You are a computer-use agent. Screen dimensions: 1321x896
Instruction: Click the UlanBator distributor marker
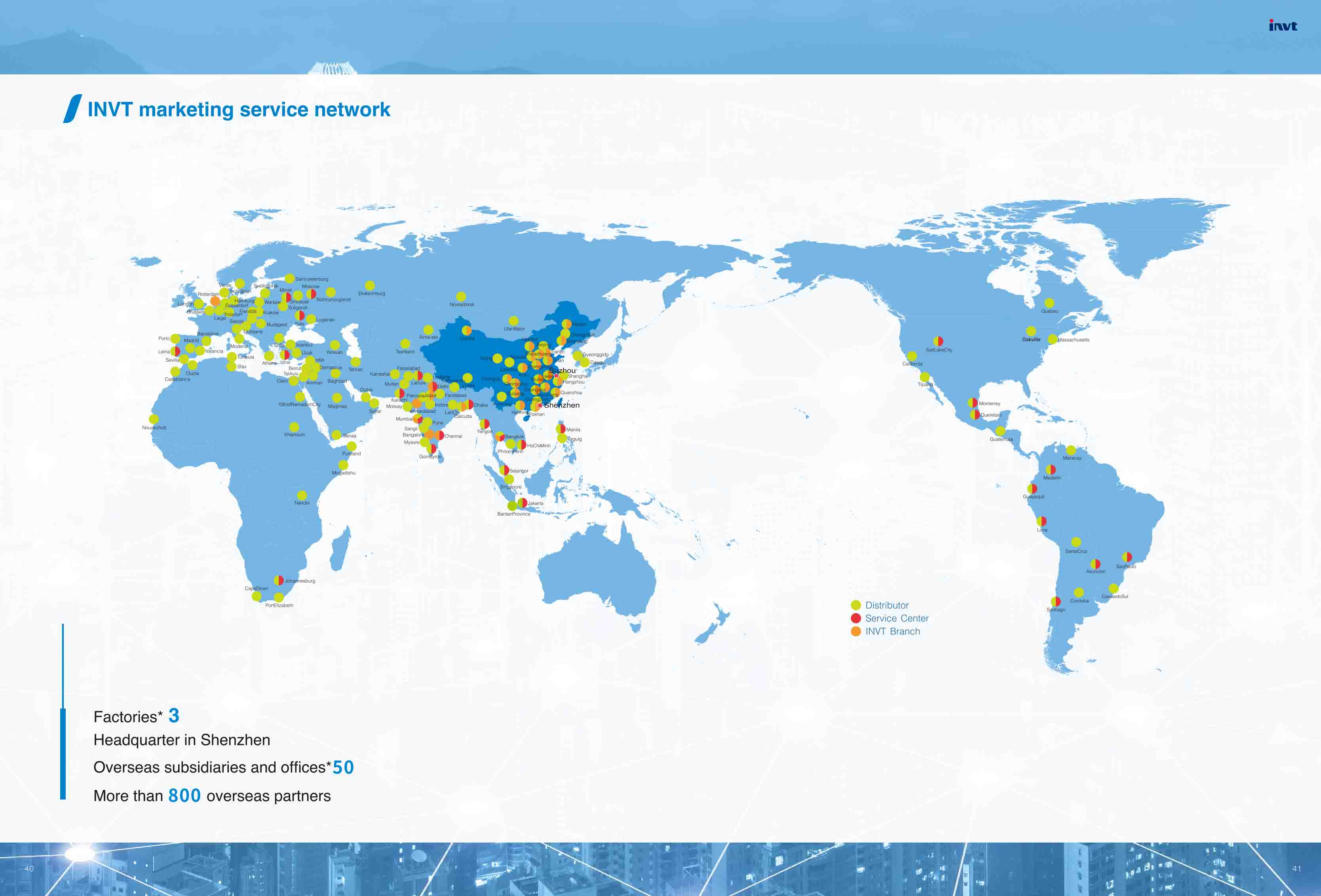(513, 321)
